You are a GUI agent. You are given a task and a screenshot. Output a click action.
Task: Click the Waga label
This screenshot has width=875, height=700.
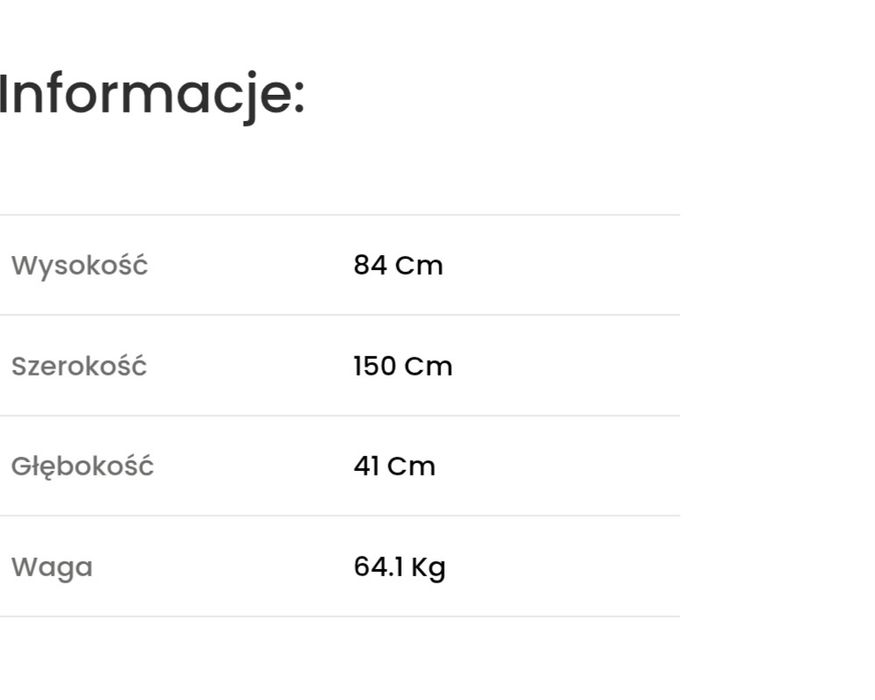tap(51, 567)
